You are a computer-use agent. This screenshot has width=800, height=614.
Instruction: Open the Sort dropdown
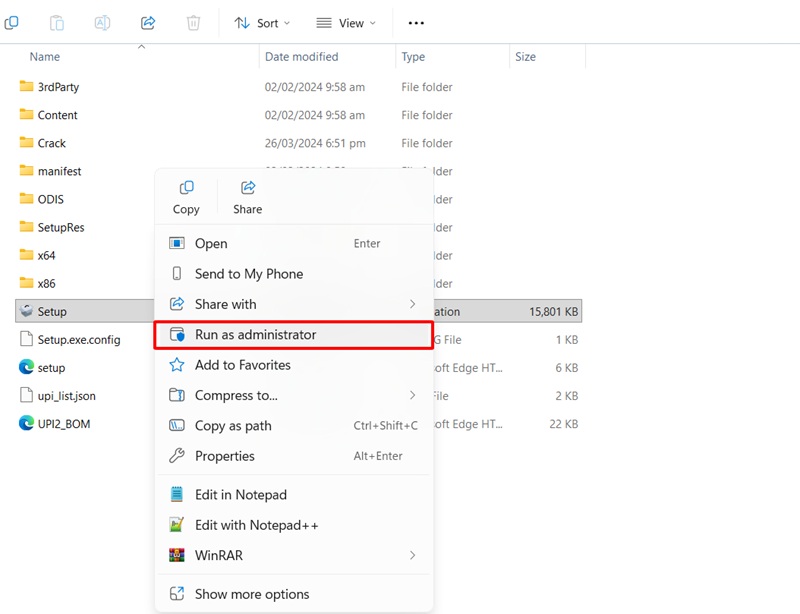(x=262, y=23)
